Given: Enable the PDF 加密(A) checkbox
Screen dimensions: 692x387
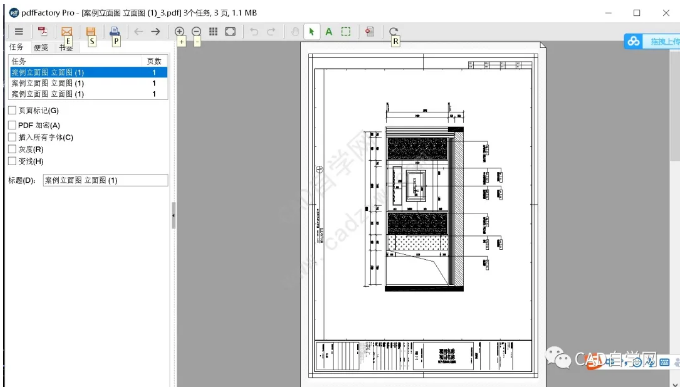Looking at the screenshot, I should (12, 125).
